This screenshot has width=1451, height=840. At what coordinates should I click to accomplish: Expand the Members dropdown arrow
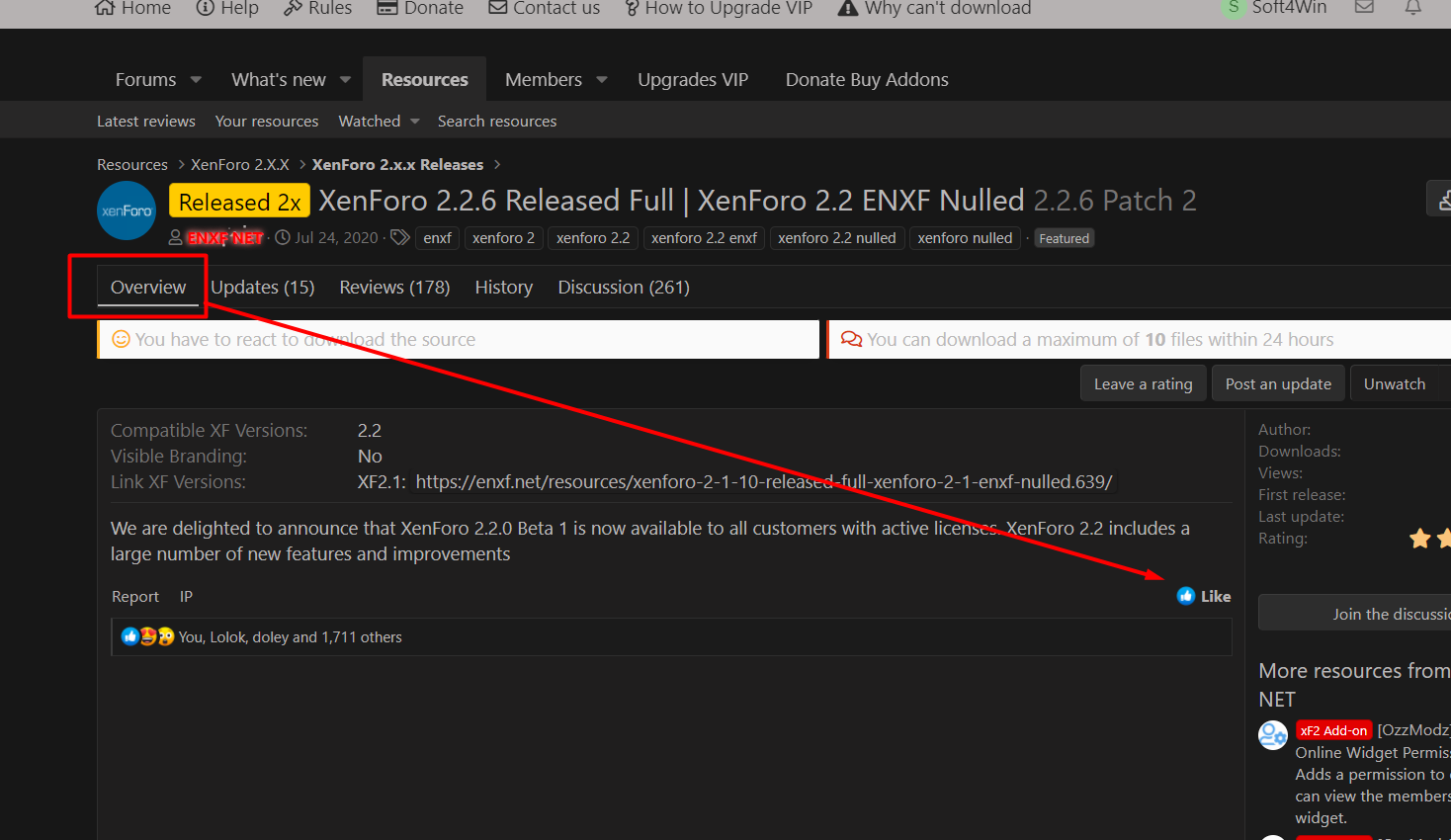[601, 79]
